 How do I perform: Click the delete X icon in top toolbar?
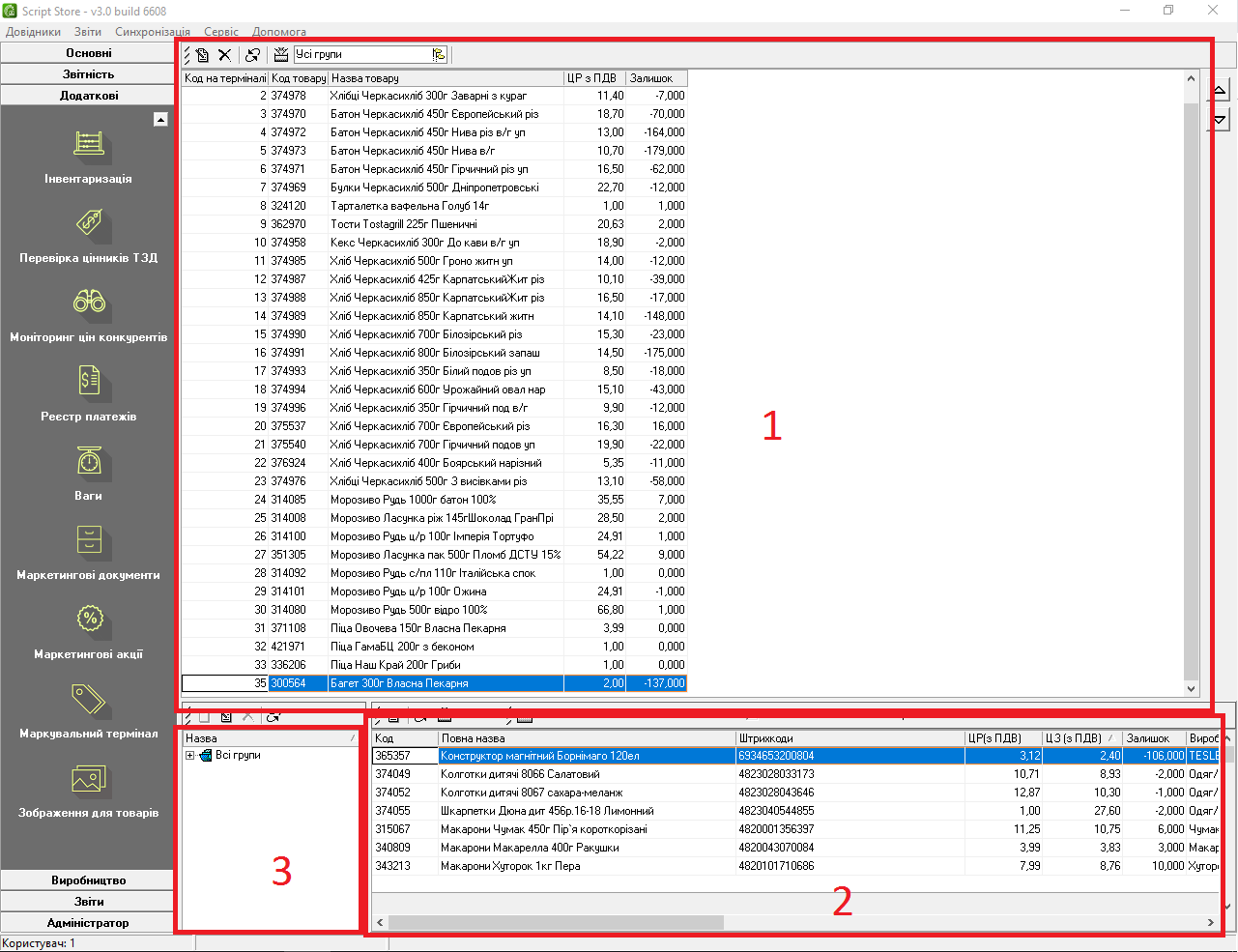[x=224, y=55]
